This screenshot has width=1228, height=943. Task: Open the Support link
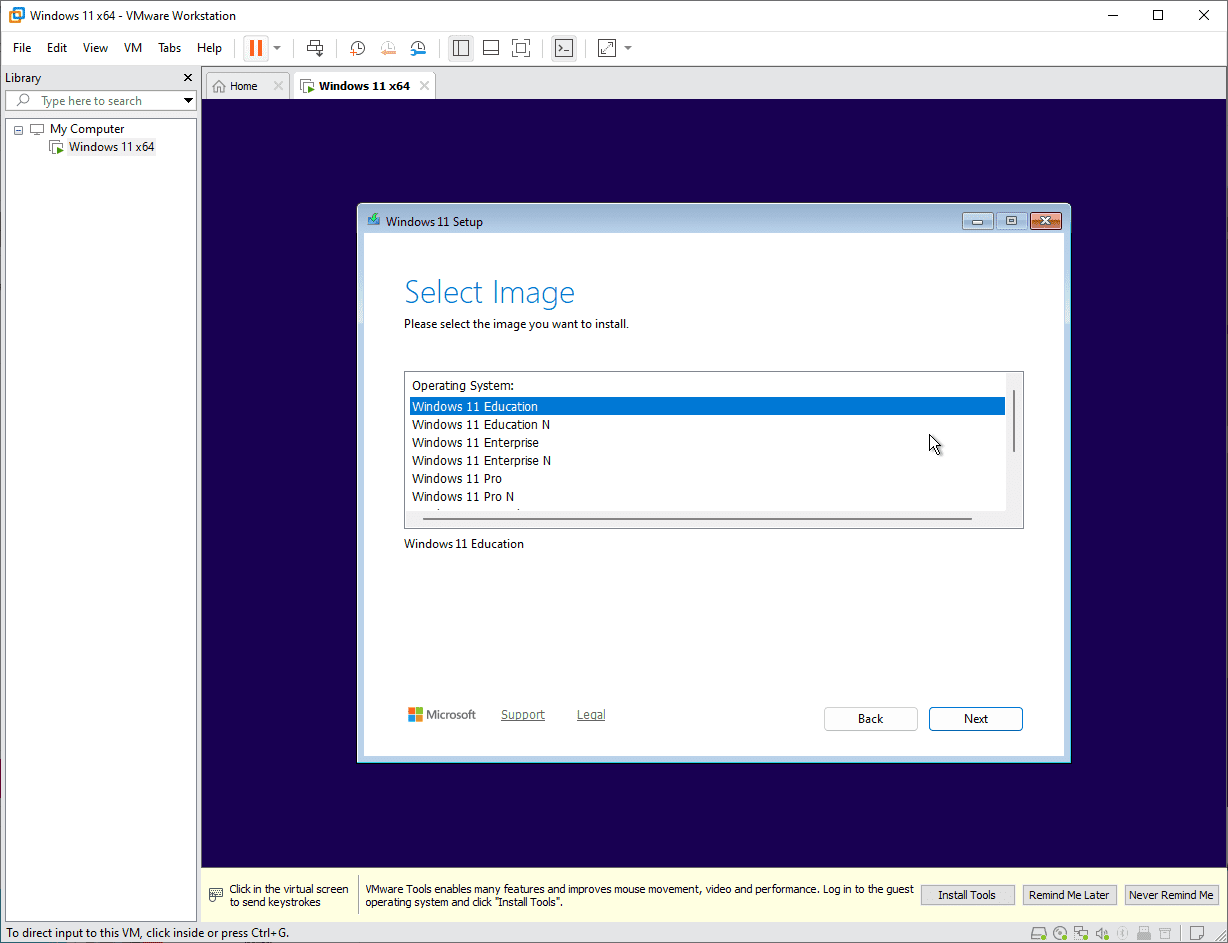coord(523,715)
